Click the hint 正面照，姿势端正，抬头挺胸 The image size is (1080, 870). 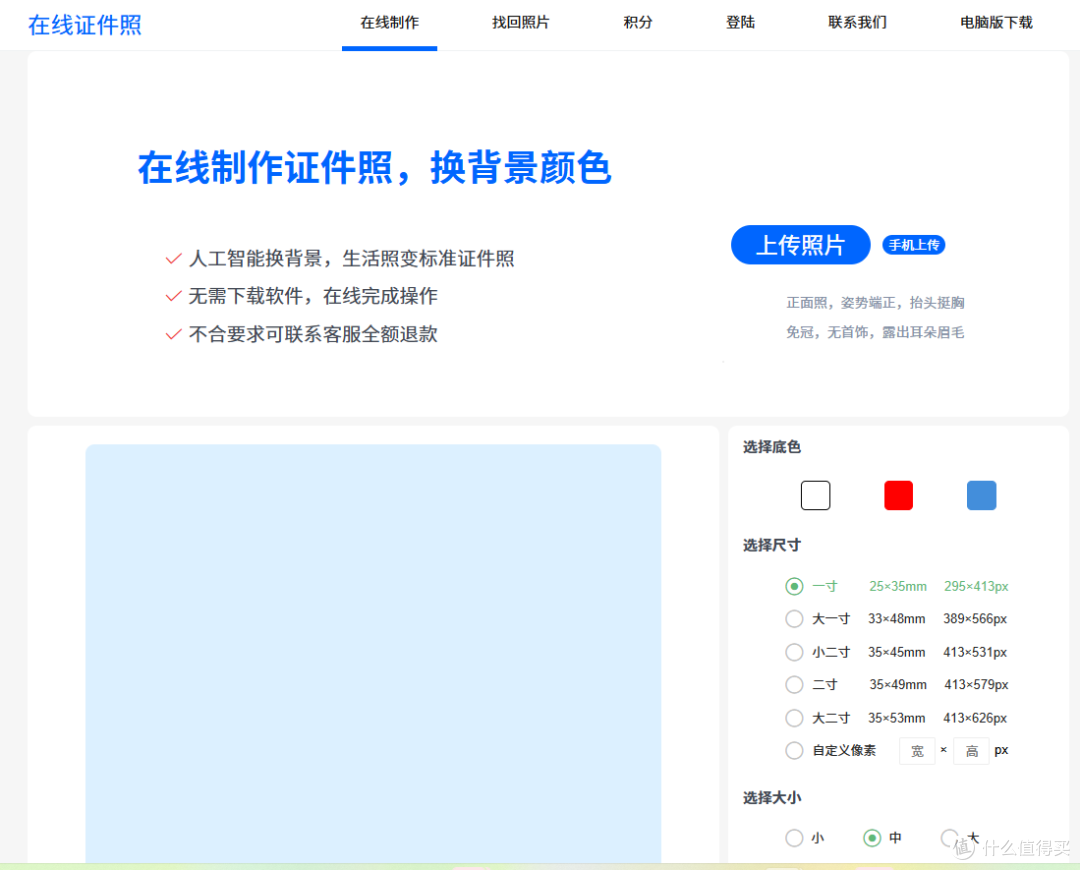coord(875,302)
